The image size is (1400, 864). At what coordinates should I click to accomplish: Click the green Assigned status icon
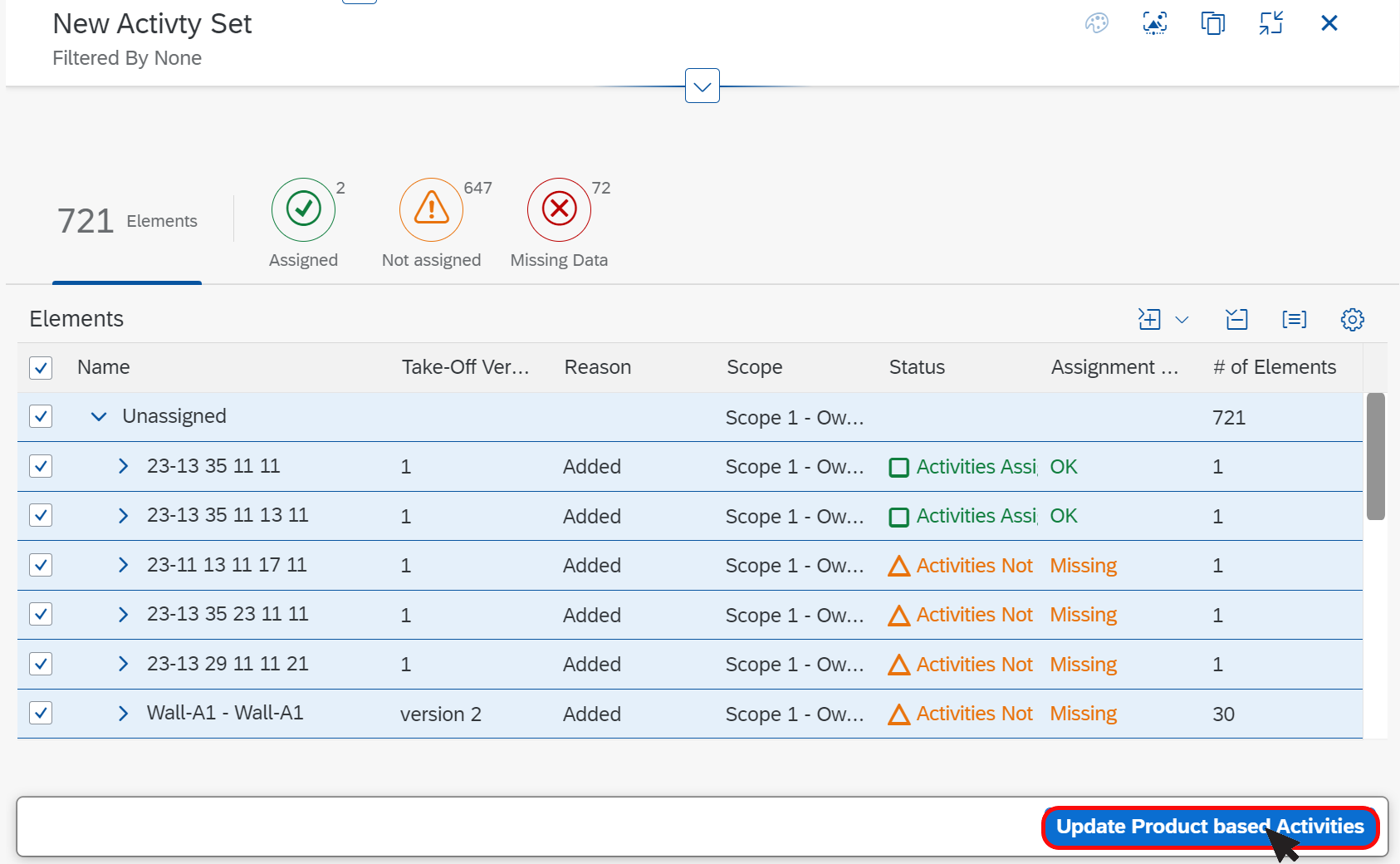[304, 209]
